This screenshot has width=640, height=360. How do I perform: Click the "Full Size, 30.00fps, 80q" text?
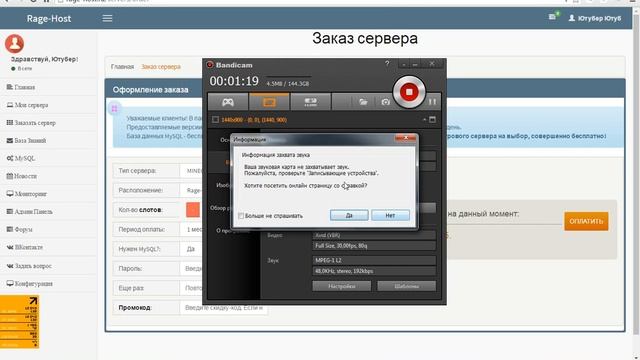341,246
